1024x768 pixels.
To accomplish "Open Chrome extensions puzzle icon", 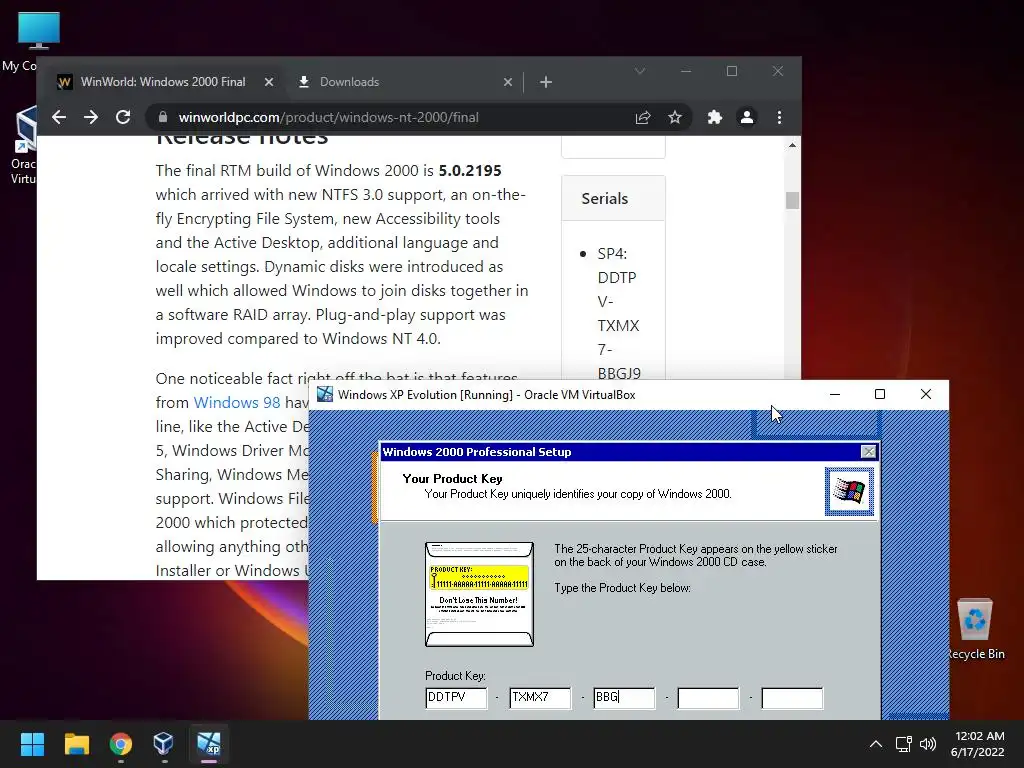I will point(714,118).
